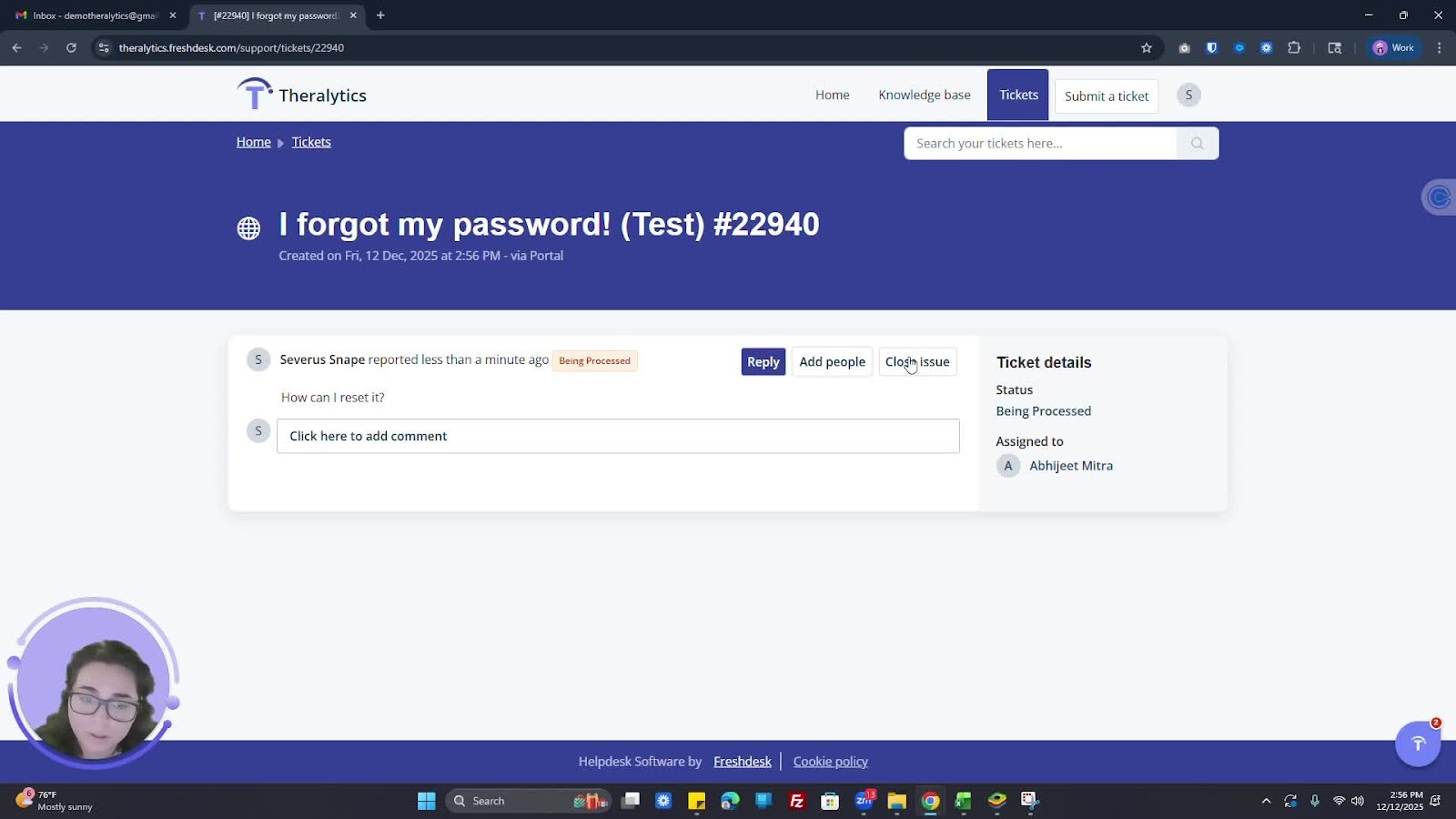
Task: Open File Explorer from the taskbar
Action: pyautogui.click(x=897, y=801)
